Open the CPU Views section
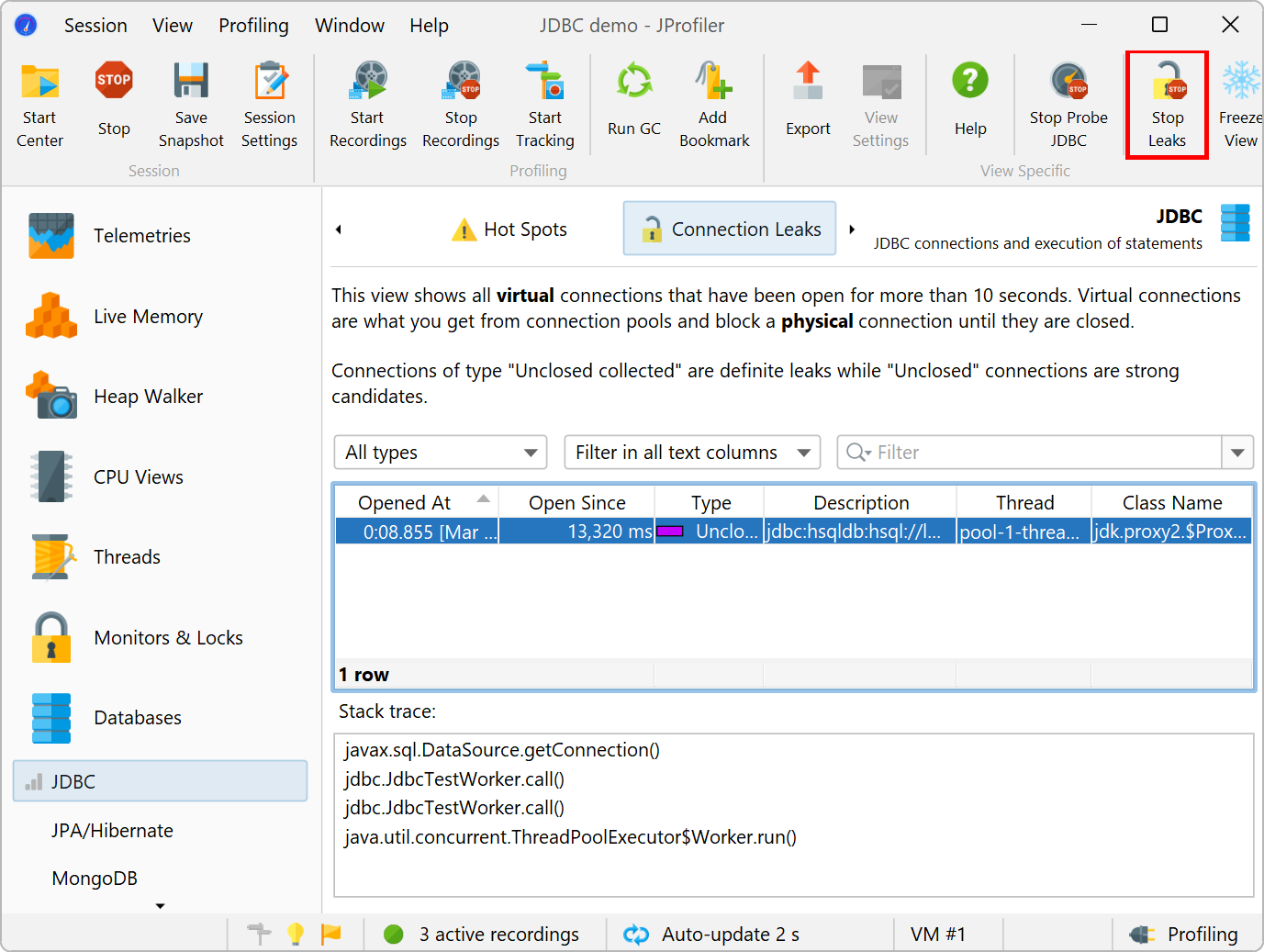This screenshot has height=952, width=1264. click(139, 477)
